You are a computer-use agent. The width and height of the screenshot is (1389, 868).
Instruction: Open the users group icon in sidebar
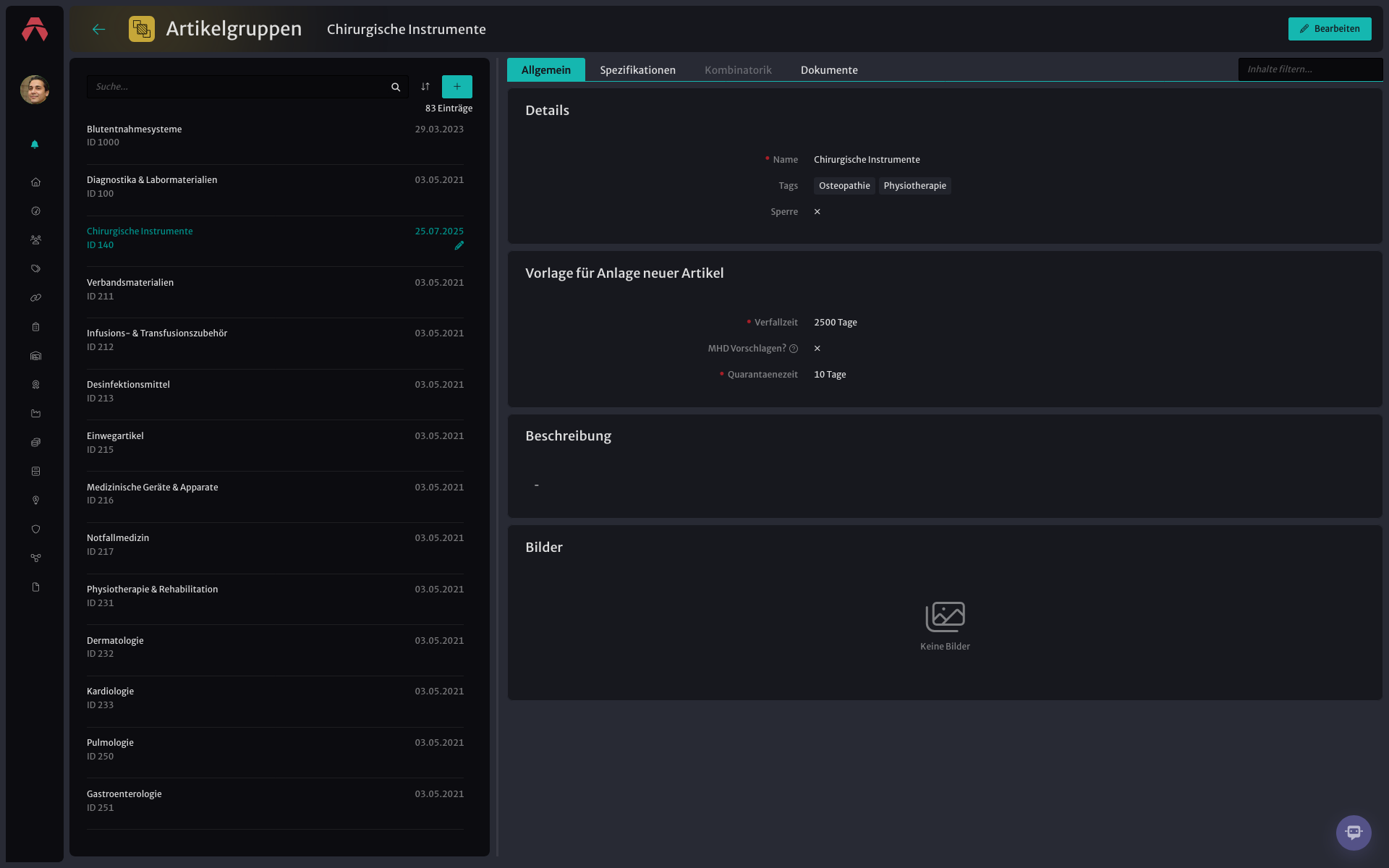click(x=35, y=240)
